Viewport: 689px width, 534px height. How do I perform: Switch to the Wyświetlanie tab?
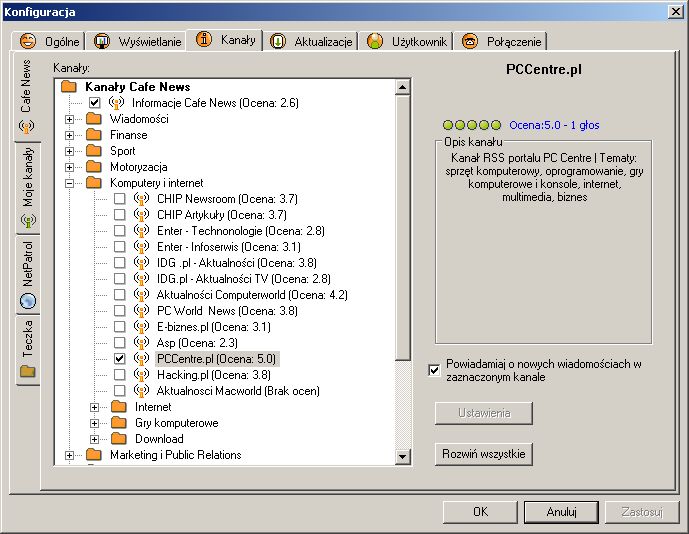tap(140, 41)
